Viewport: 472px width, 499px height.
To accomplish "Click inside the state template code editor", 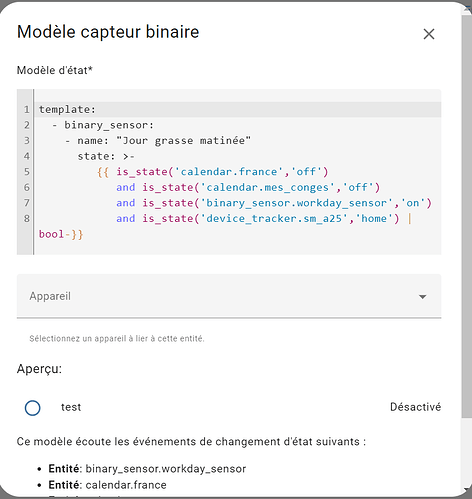I will coord(229,172).
